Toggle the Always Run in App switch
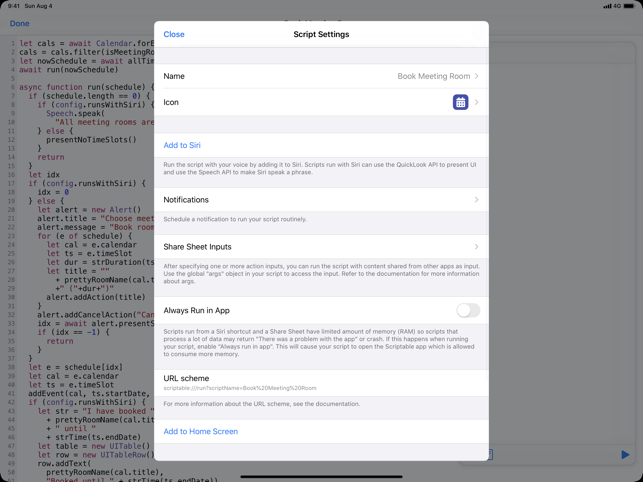 [467, 311]
